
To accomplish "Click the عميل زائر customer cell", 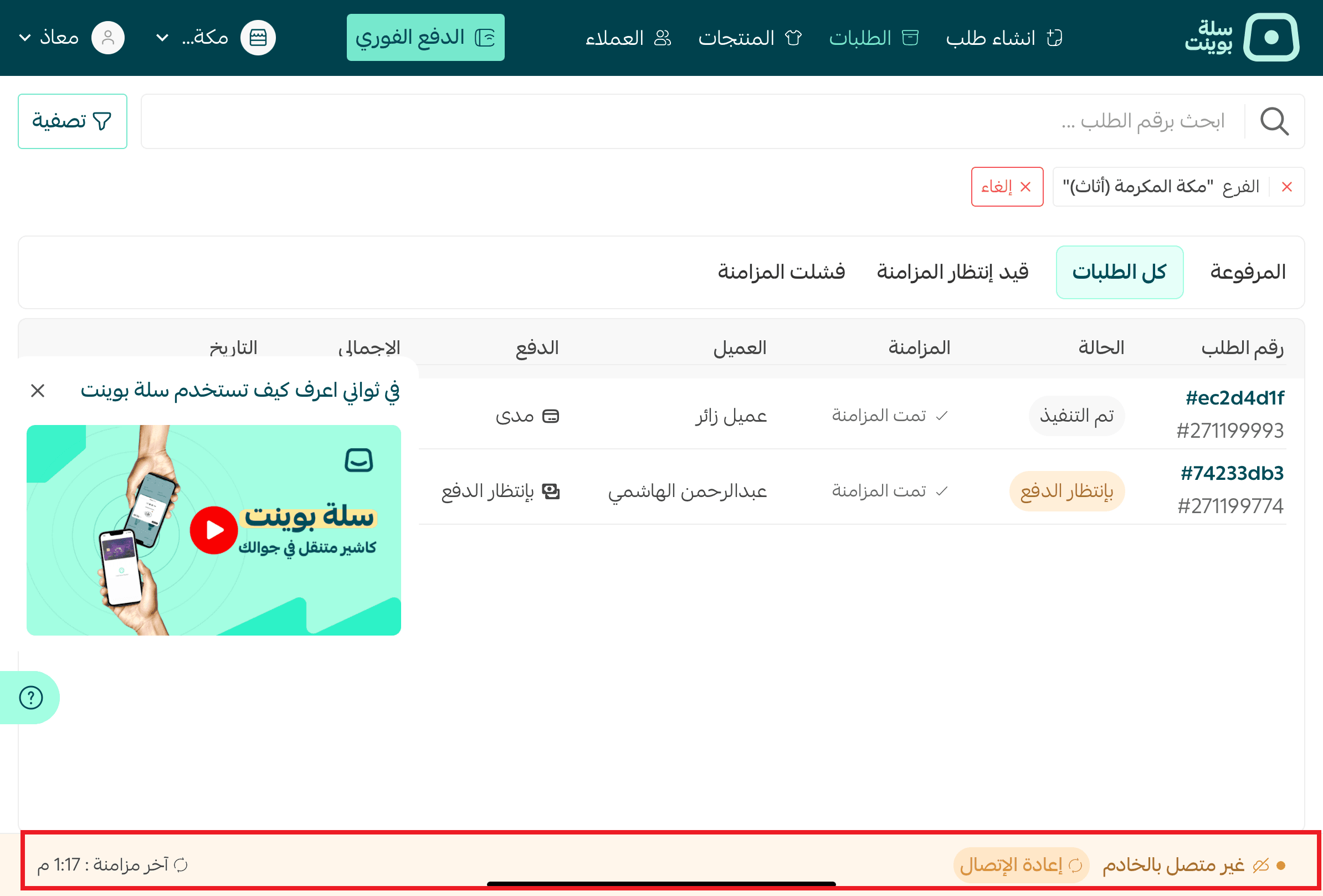I will (731, 416).
